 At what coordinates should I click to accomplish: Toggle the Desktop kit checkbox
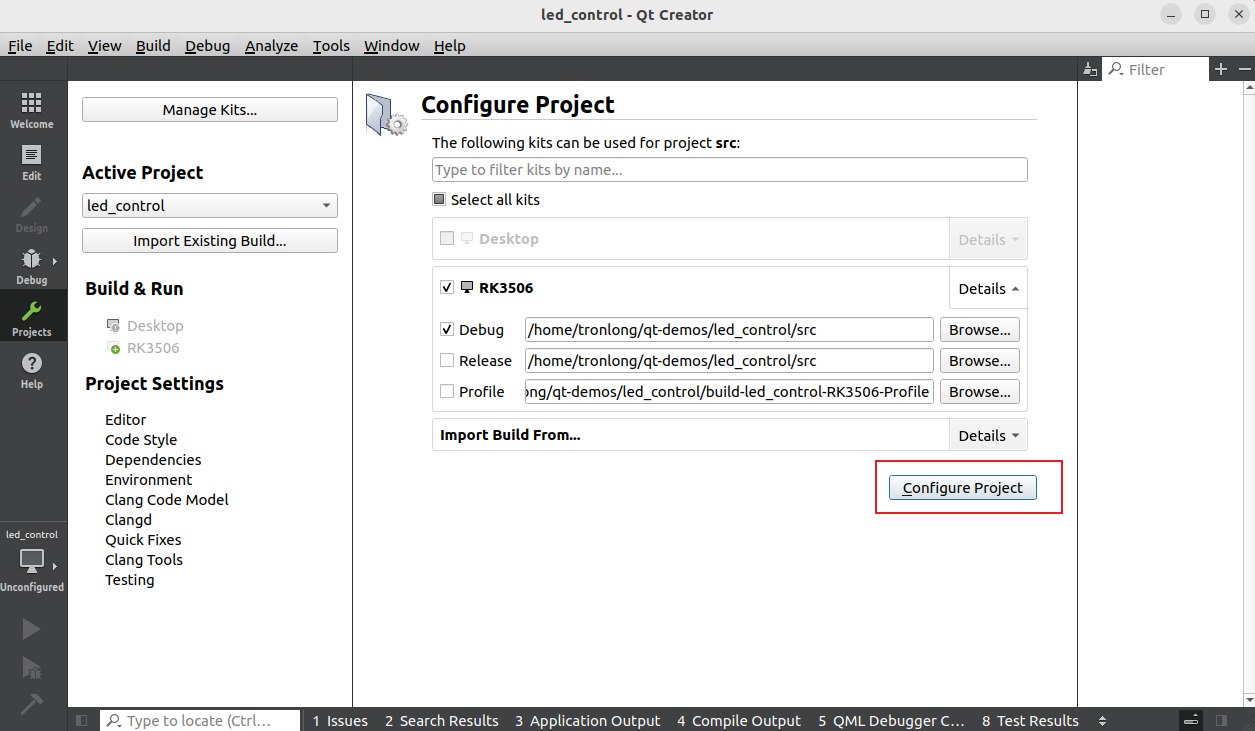tap(447, 238)
